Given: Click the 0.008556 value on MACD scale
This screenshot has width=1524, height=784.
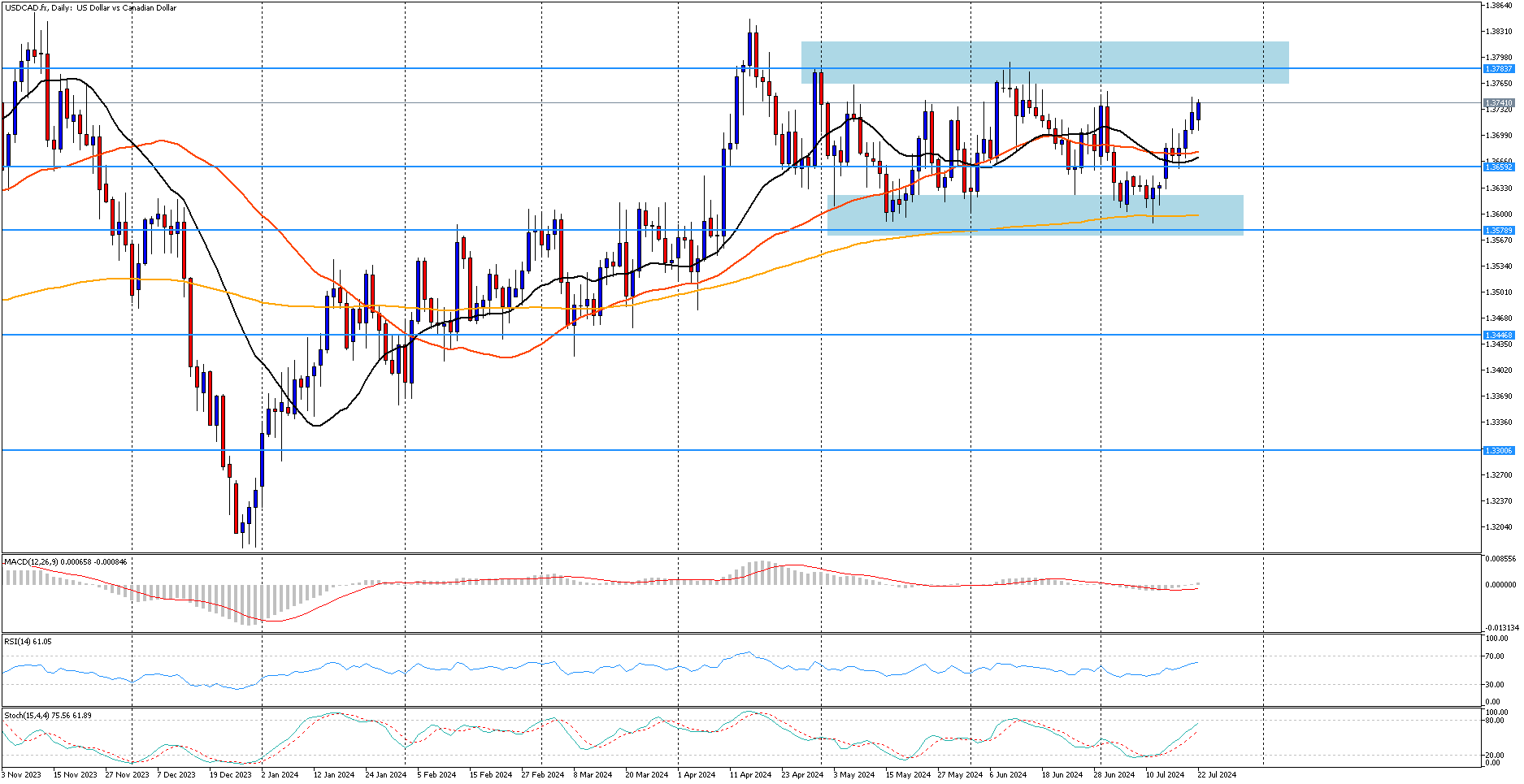Looking at the screenshot, I should [x=1500, y=559].
